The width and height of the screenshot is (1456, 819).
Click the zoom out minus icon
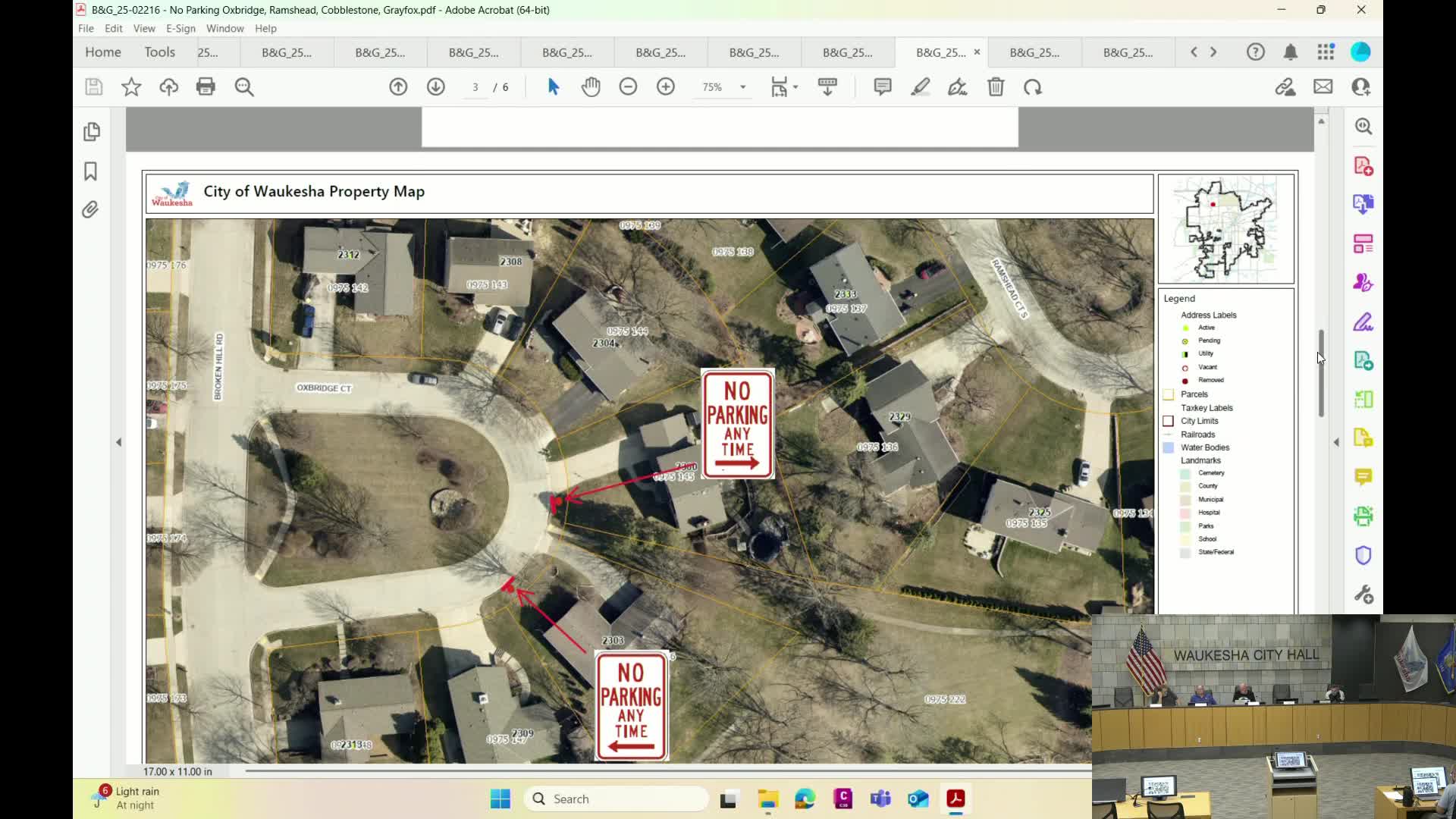[628, 86]
